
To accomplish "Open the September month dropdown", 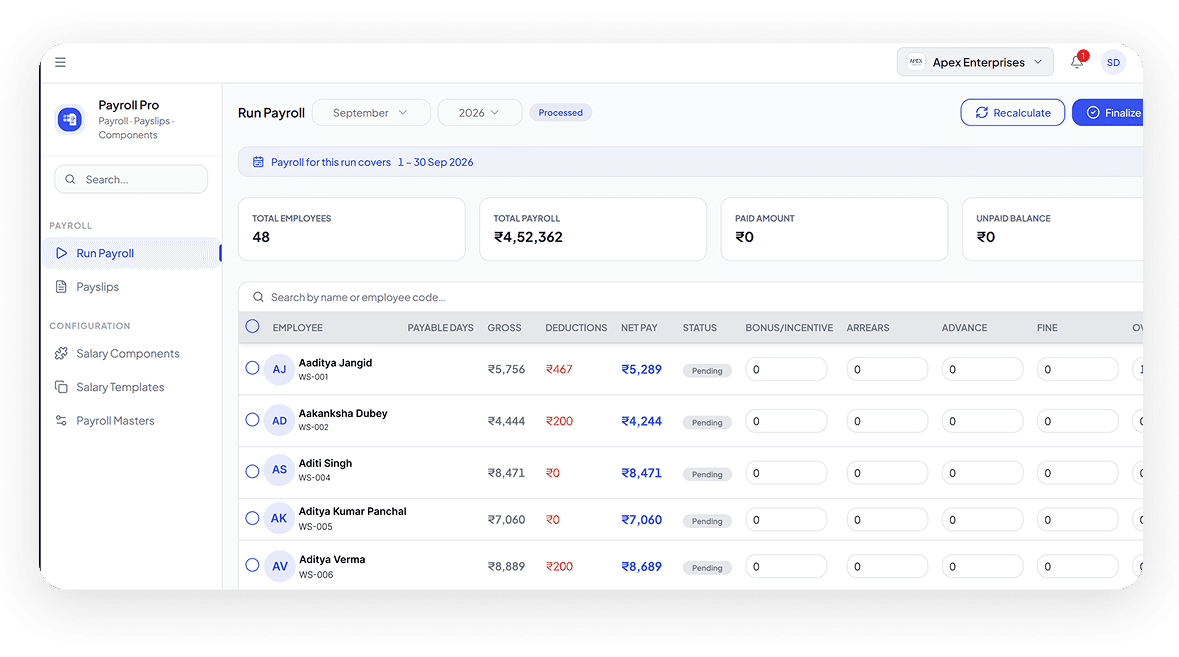I will click(371, 113).
